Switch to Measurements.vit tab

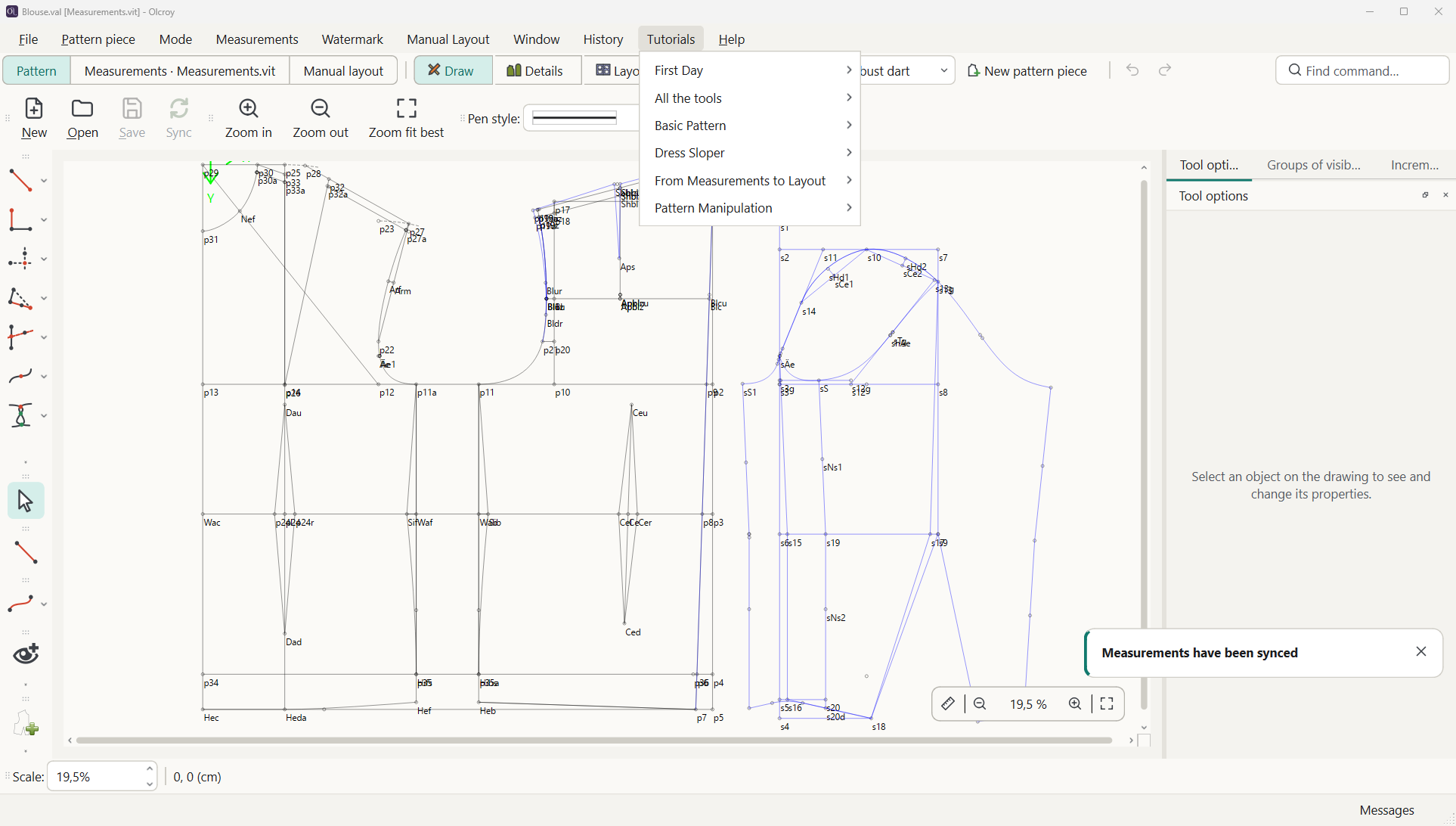click(180, 70)
